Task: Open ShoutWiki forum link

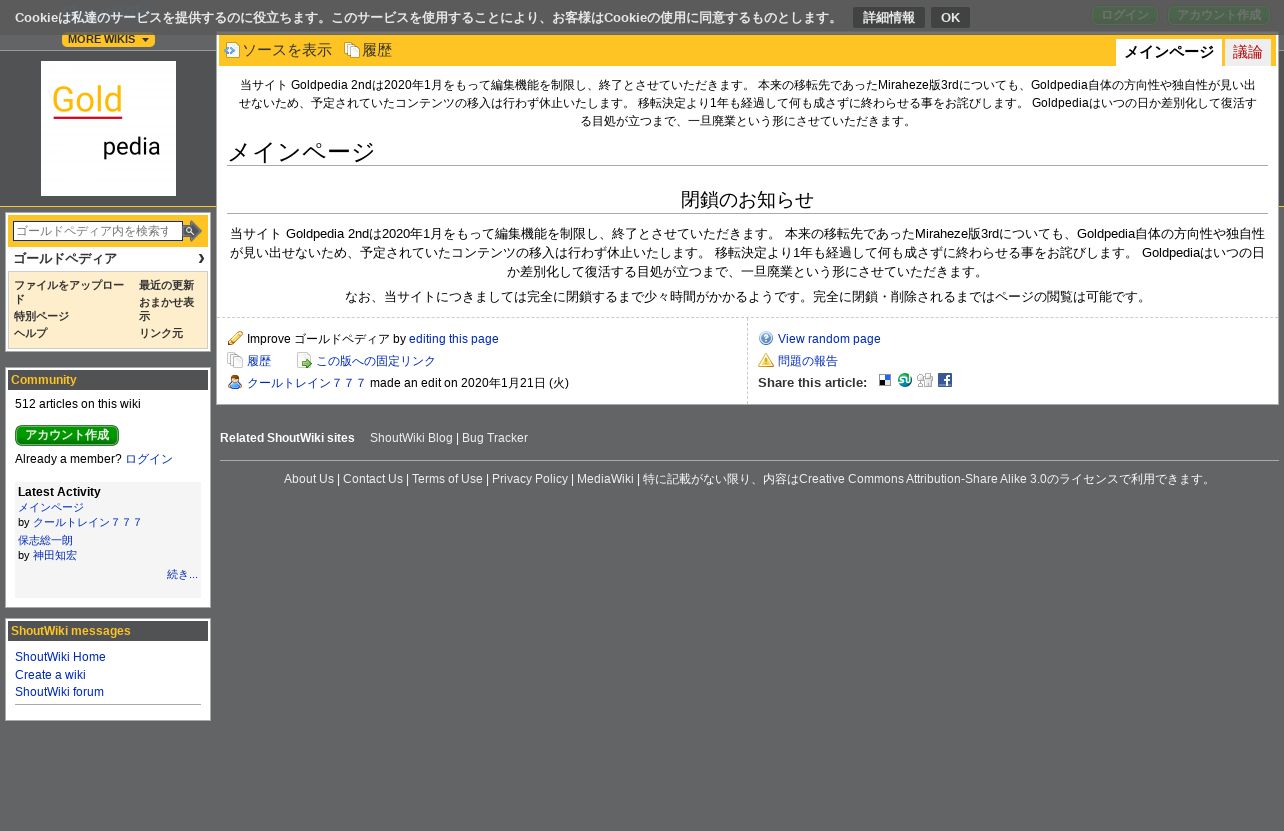Action: [x=59, y=692]
